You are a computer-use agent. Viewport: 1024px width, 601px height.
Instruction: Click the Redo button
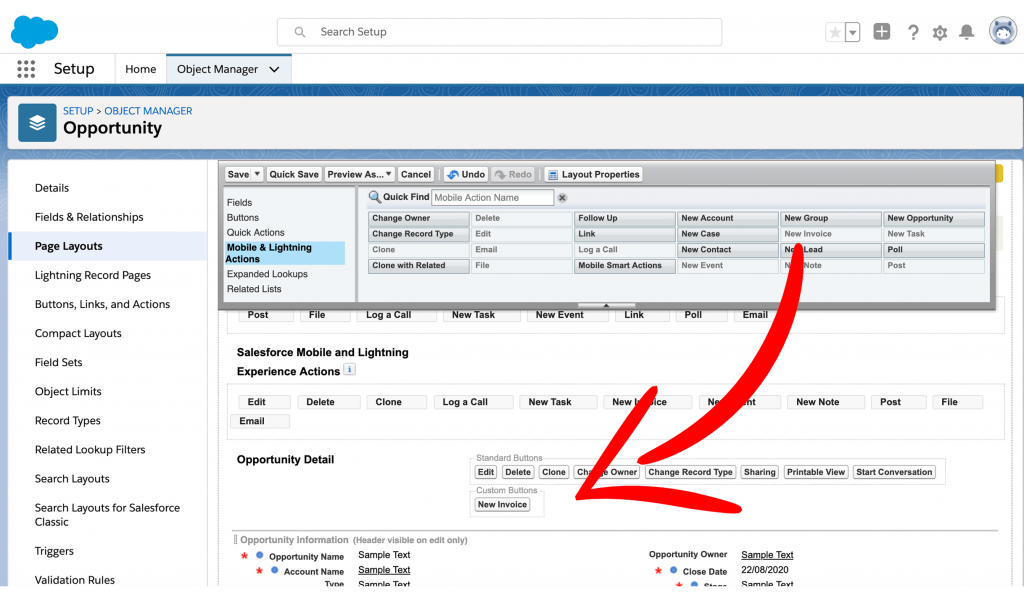(513, 174)
